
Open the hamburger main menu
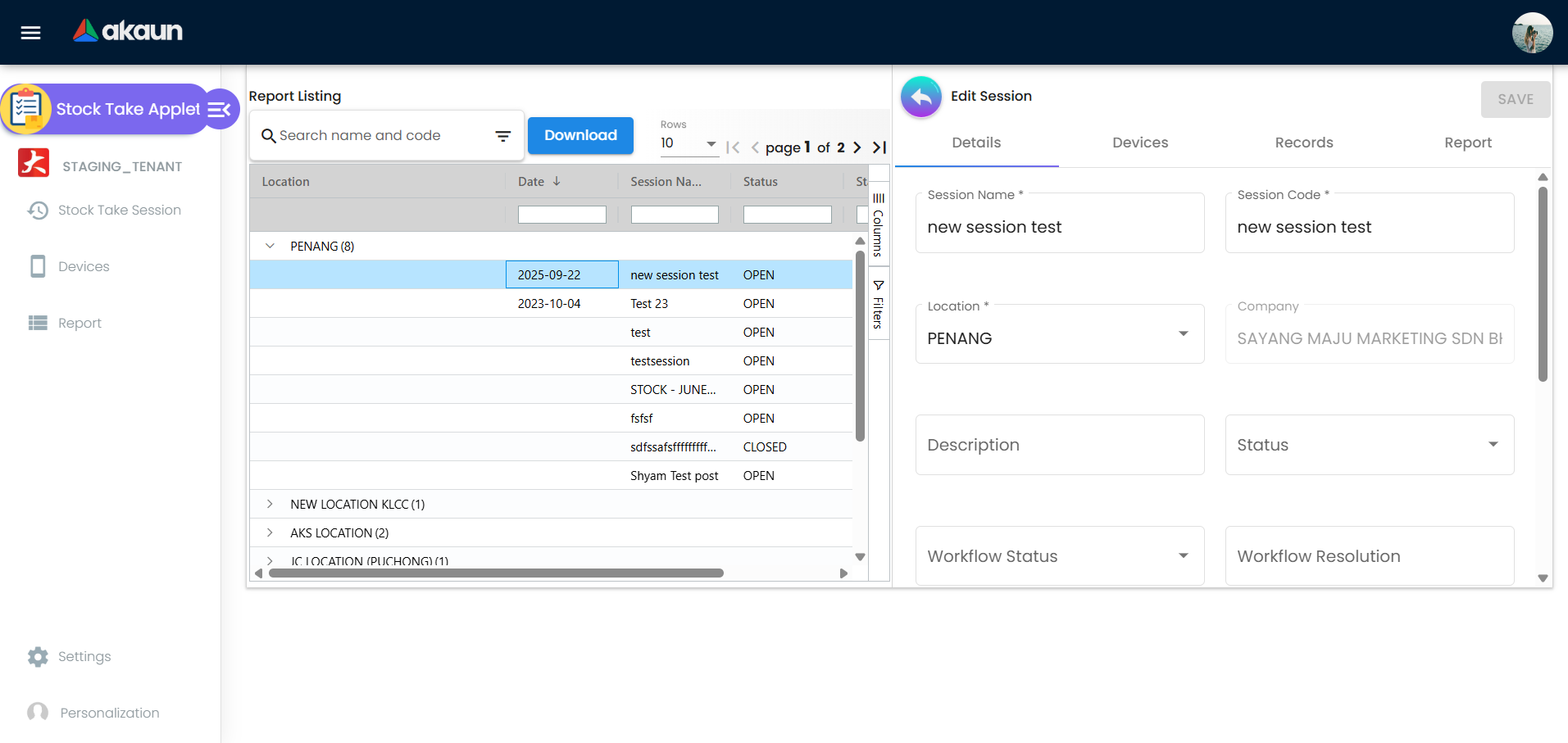pyautogui.click(x=30, y=33)
